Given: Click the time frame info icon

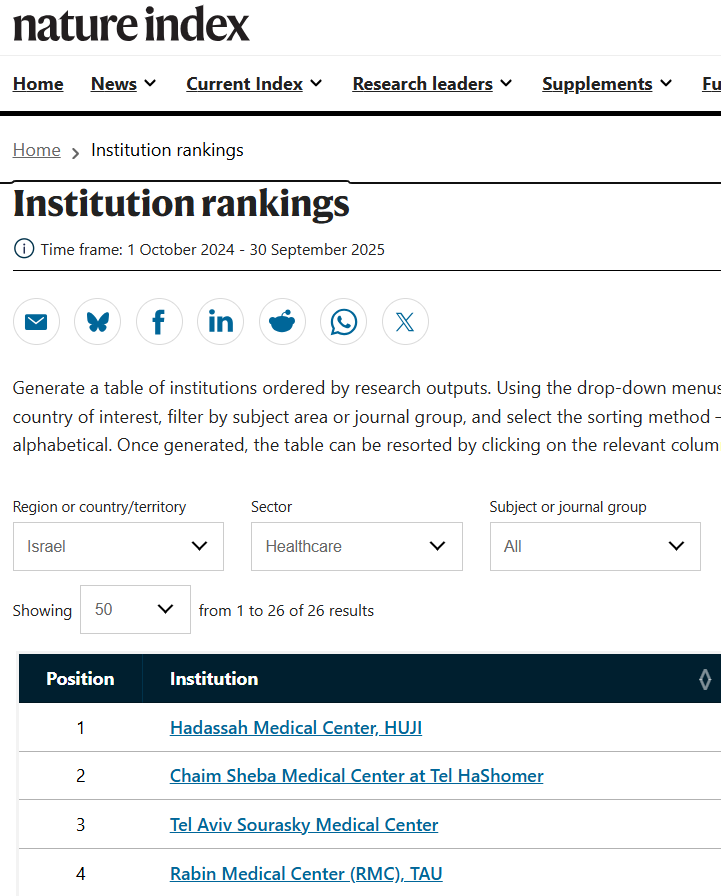Looking at the screenshot, I should pyautogui.click(x=23, y=249).
